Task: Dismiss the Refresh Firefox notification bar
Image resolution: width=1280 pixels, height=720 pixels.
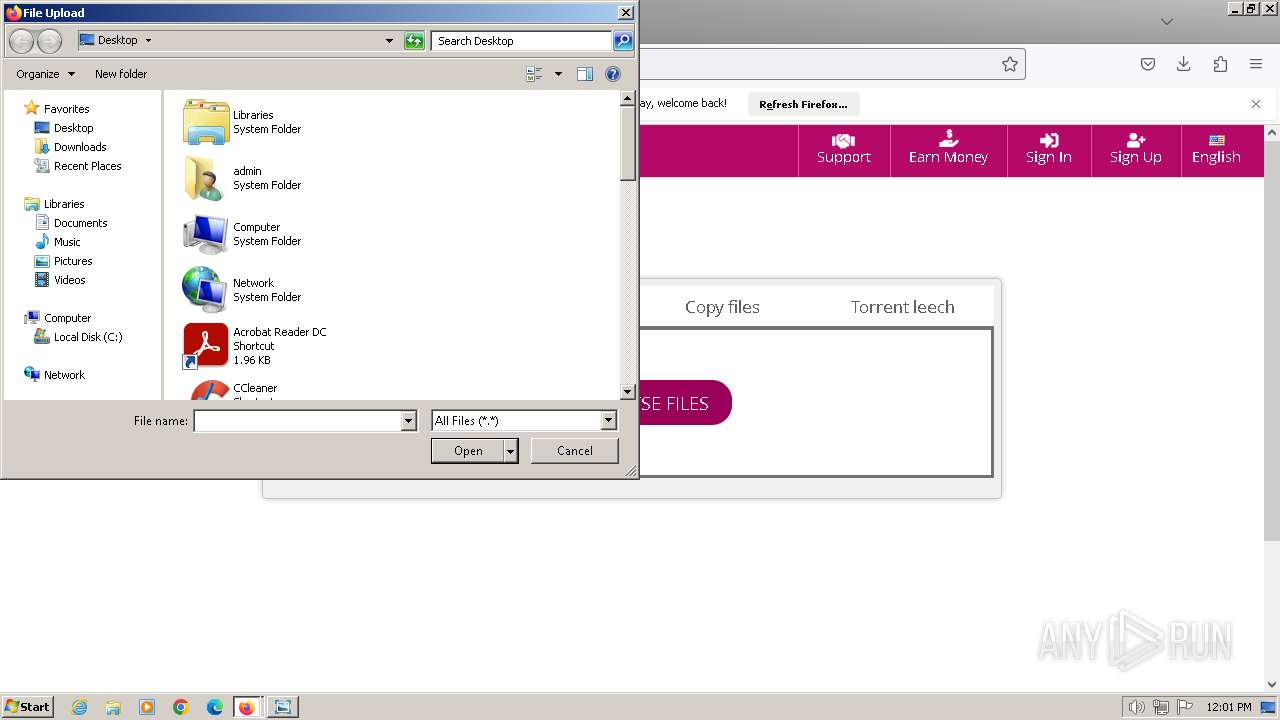Action: pos(1256,104)
